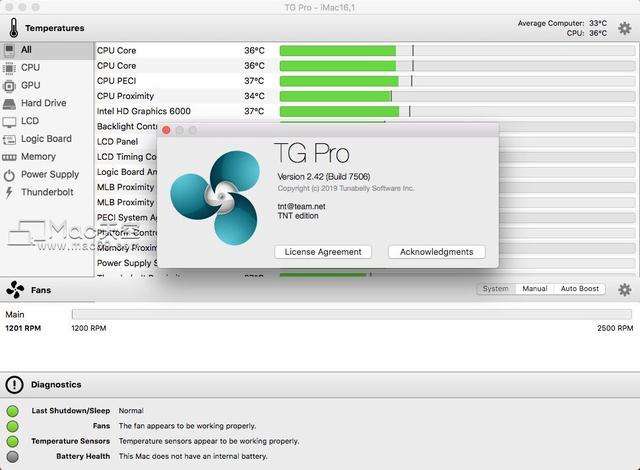Click the thermometer Temperatures icon
Viewport: 640px width, 470px height.
tap(13, 28)
